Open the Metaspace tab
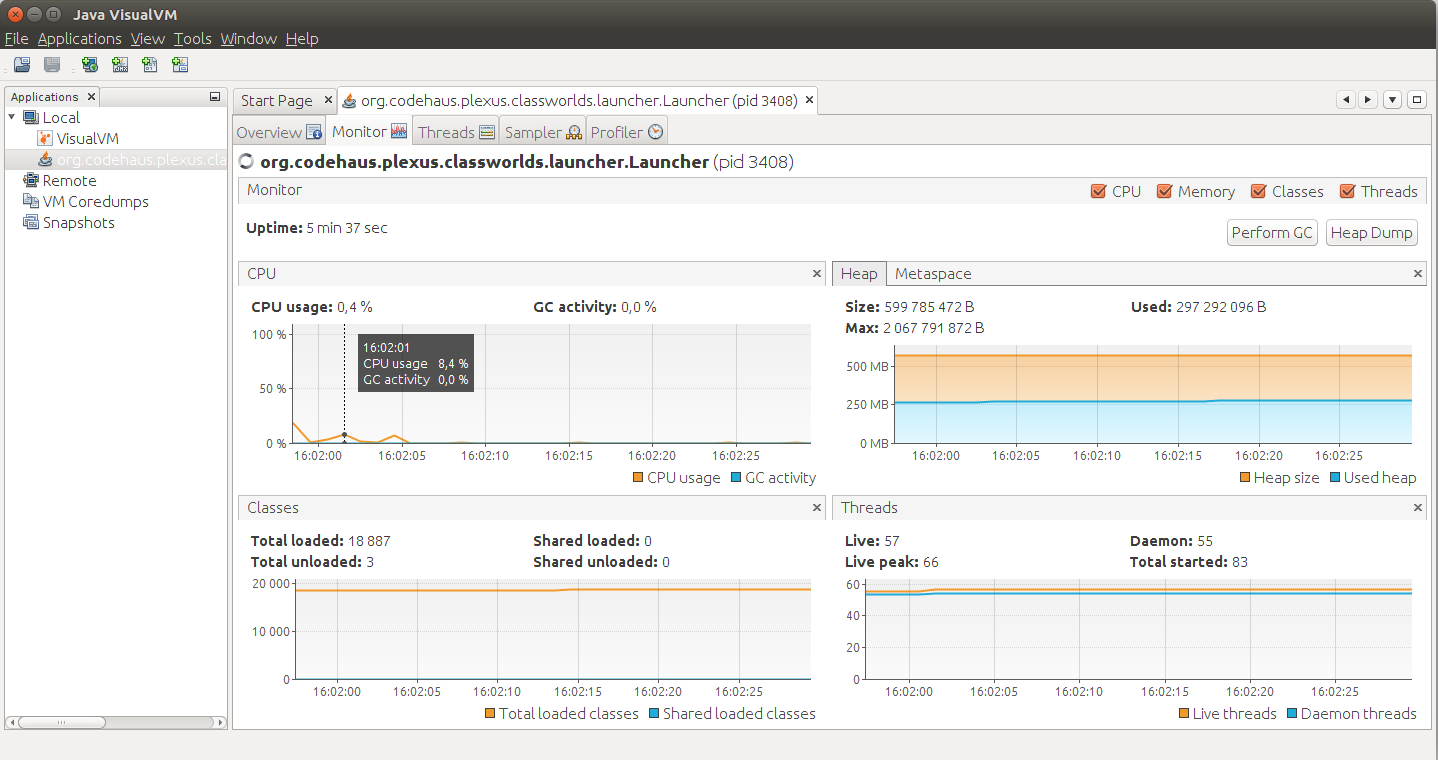This screenshot has height=760, width=1438. pyautogui.click(x=933, y=274)
